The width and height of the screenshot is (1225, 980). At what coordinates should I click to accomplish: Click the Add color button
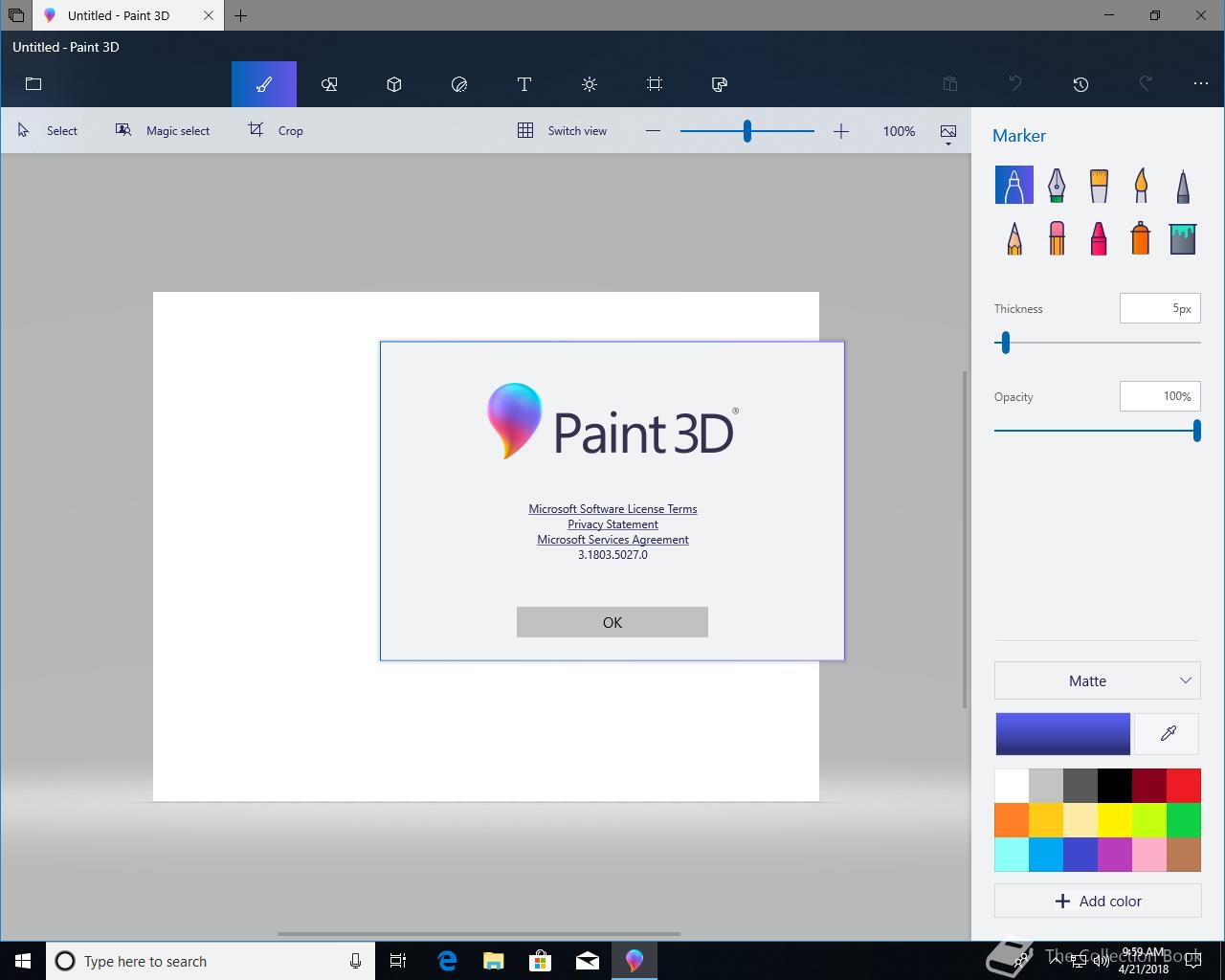coord(1098,901)
